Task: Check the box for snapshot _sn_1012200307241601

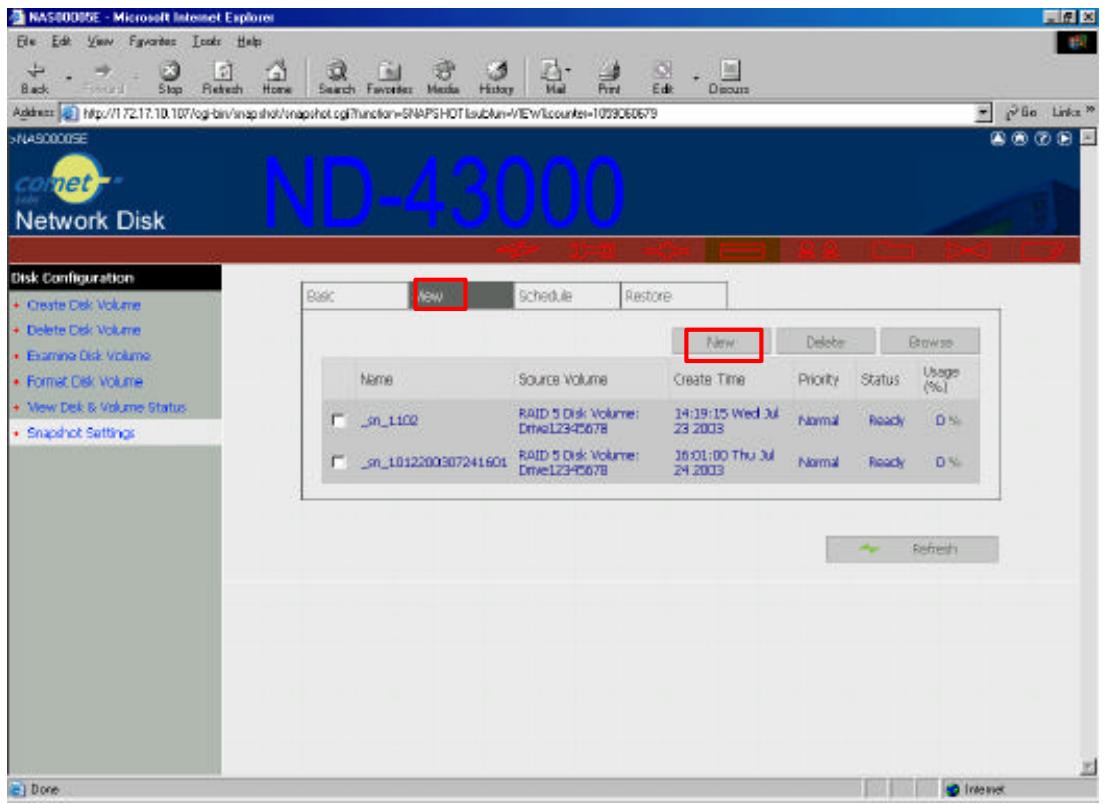Action: point(339,462)
